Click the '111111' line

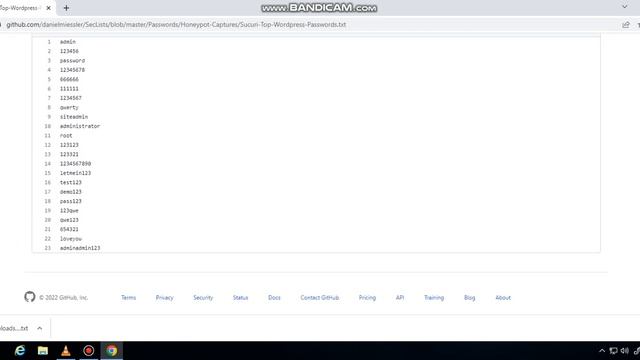coord(69,89)
